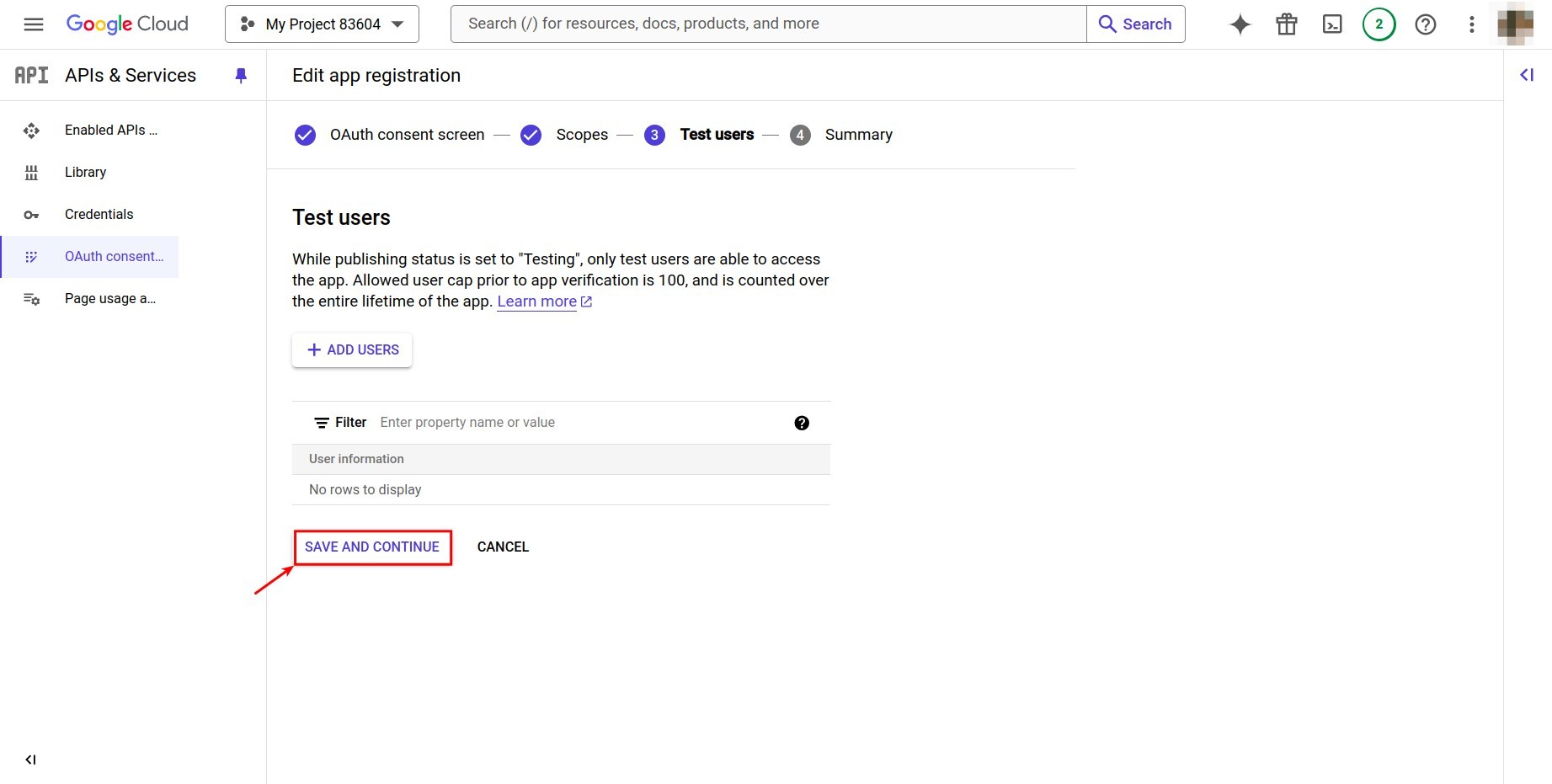Open the My Project 83604 dropdown
This screenshot has width=1552, height=784.
pyautogui.click(x=321, y=24)
